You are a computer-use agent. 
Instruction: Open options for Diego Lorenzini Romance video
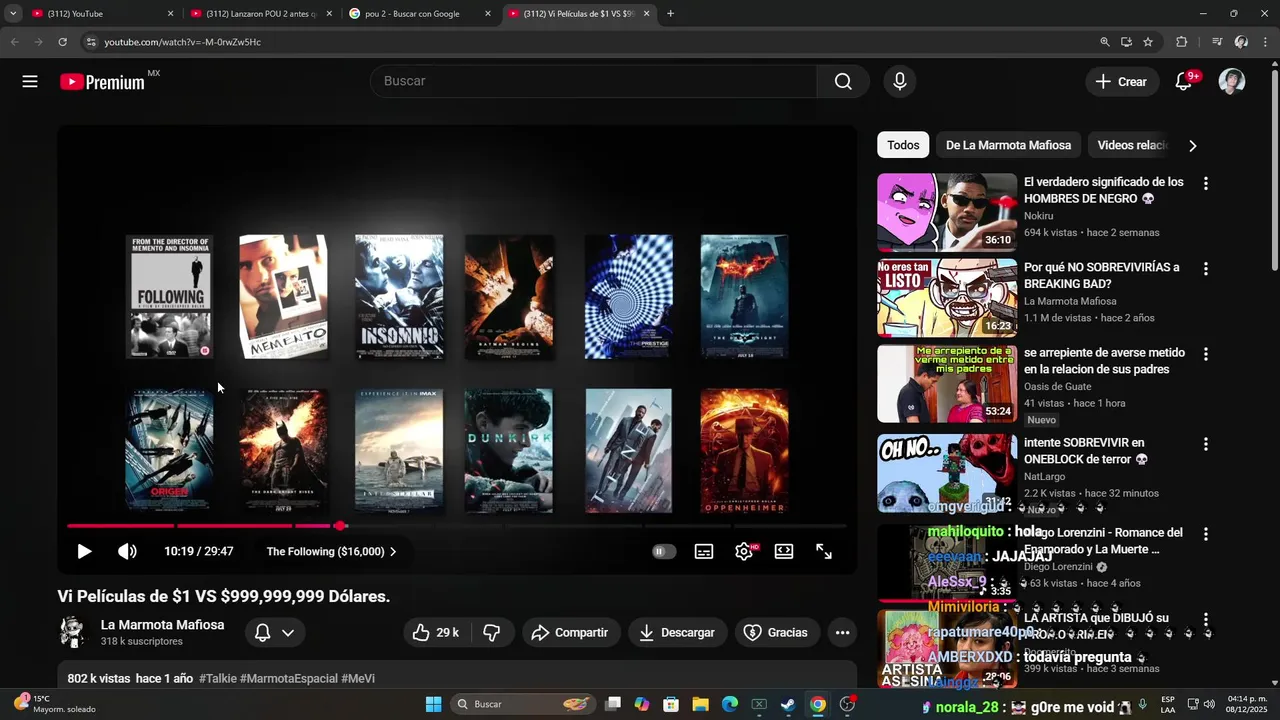(x=1206, y=534)
